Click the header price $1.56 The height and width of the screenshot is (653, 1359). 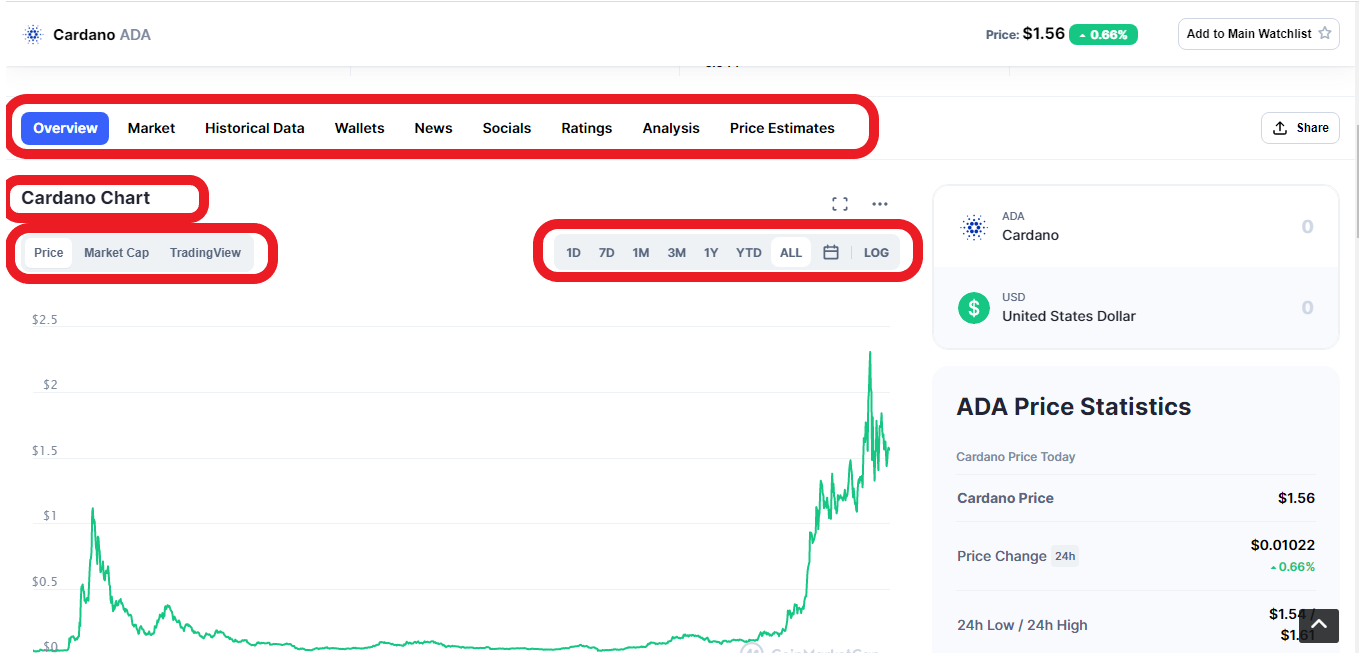(1043, 34)
